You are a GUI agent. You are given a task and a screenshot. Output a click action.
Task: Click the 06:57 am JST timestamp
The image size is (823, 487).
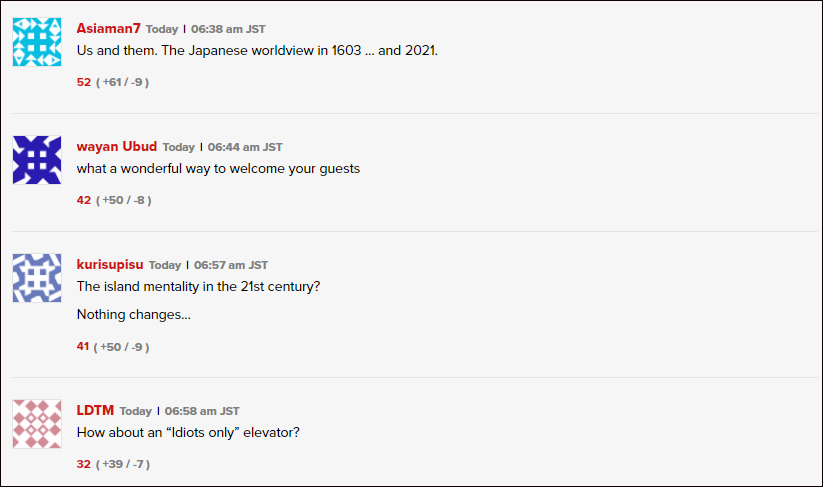click(231, 265)
